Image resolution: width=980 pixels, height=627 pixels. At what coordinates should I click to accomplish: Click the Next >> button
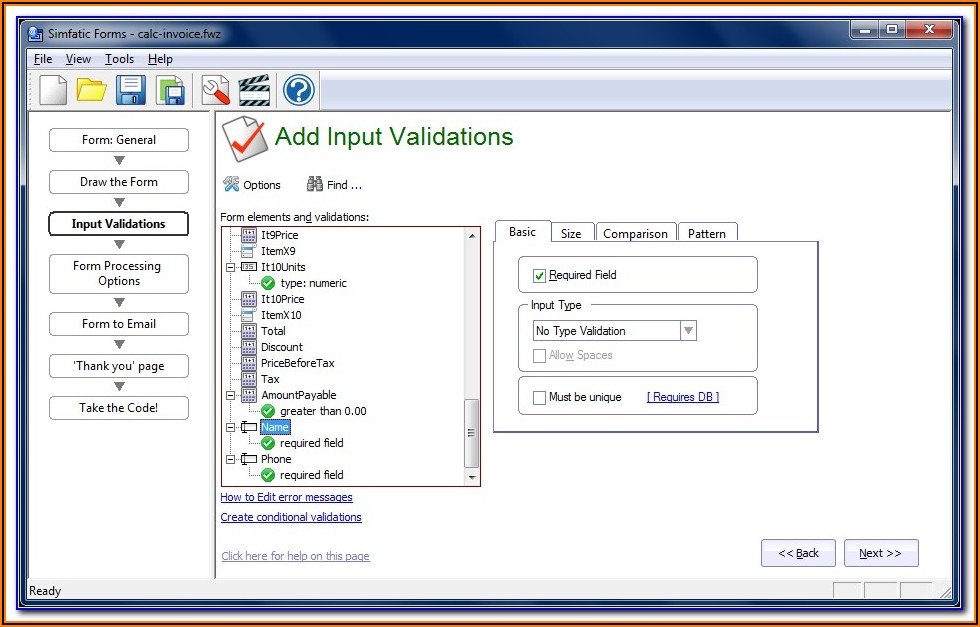880,553
